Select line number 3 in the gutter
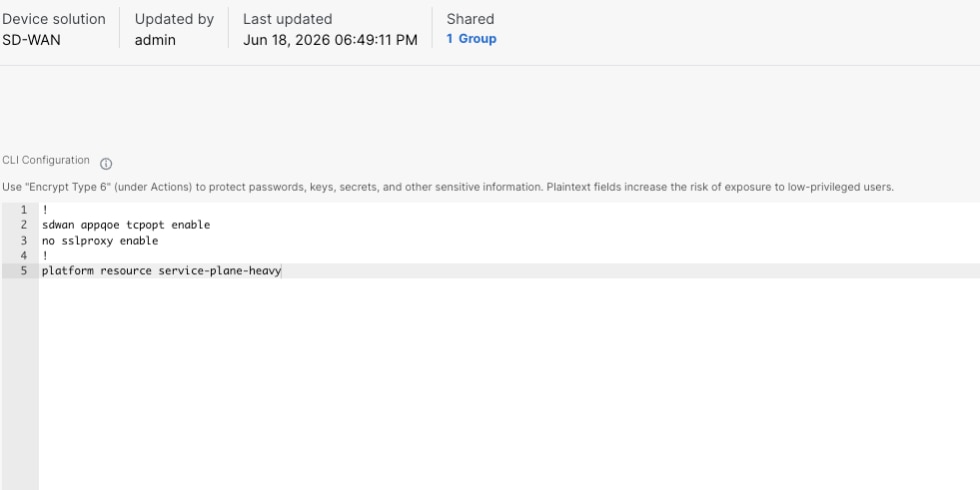Image resolution: width=980 pixels, height=490 pixels. pyautogui.click(x=24, y=240)
